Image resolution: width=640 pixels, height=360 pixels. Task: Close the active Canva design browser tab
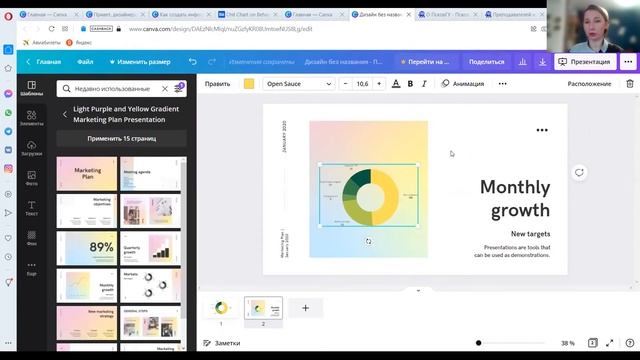[x=409, y=14]
